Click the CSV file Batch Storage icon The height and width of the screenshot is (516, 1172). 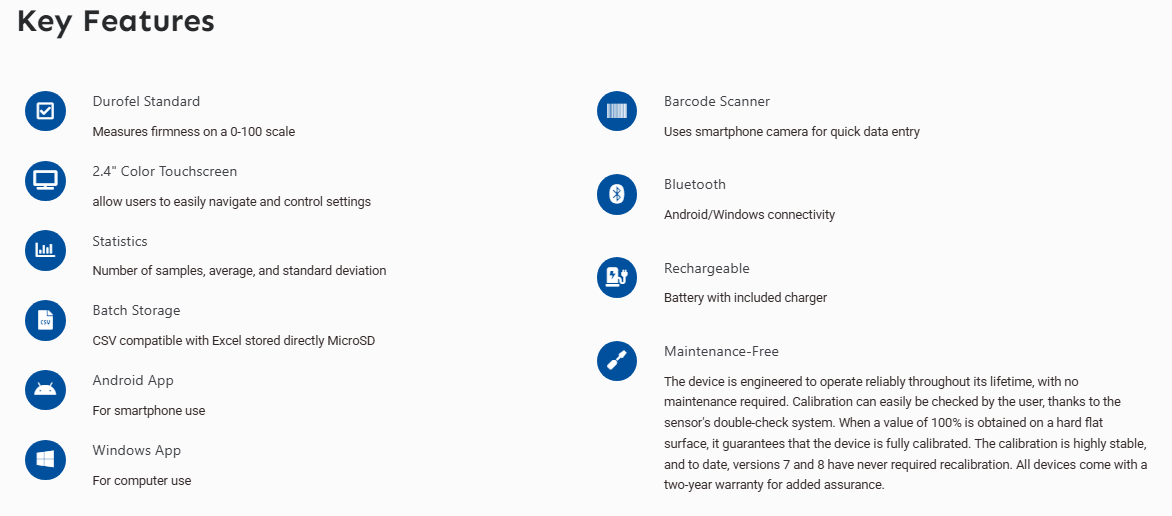[x=46, y=321]
